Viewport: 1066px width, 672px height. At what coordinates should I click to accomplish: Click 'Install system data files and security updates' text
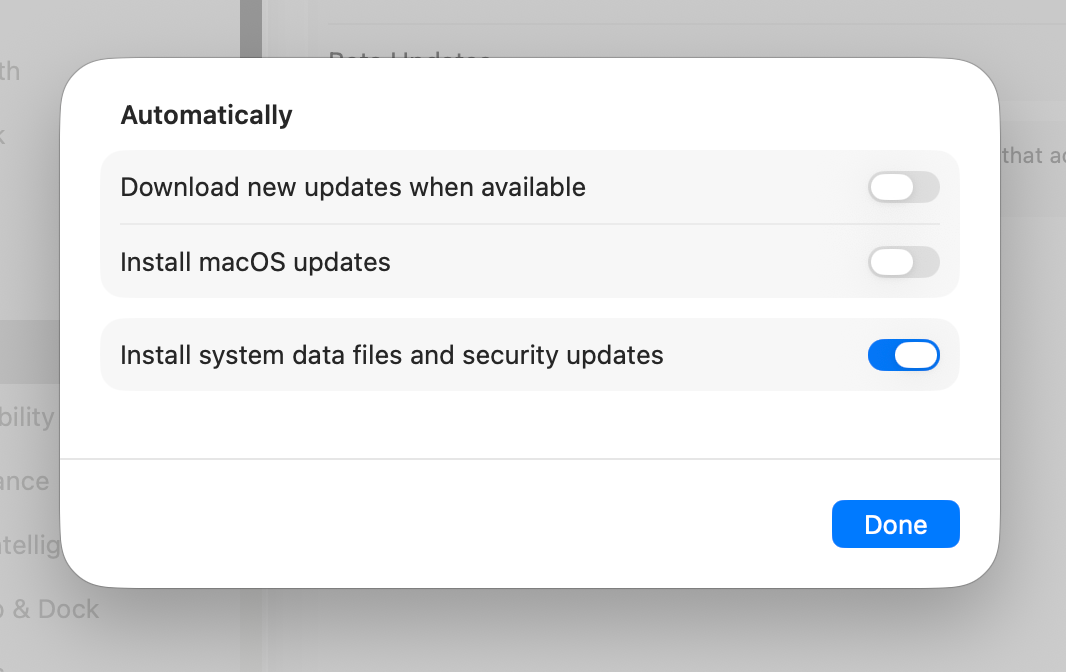[391, 355]
